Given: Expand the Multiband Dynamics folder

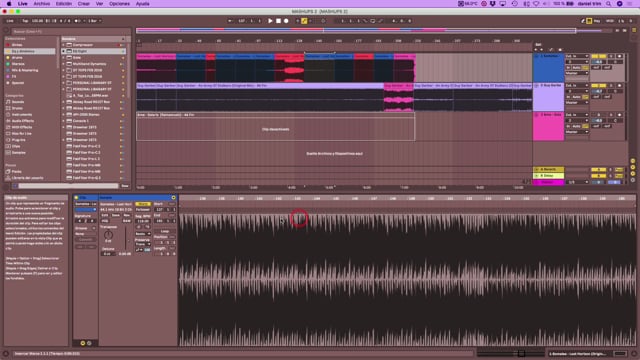Looking at the screenshot, I should 64,64.
